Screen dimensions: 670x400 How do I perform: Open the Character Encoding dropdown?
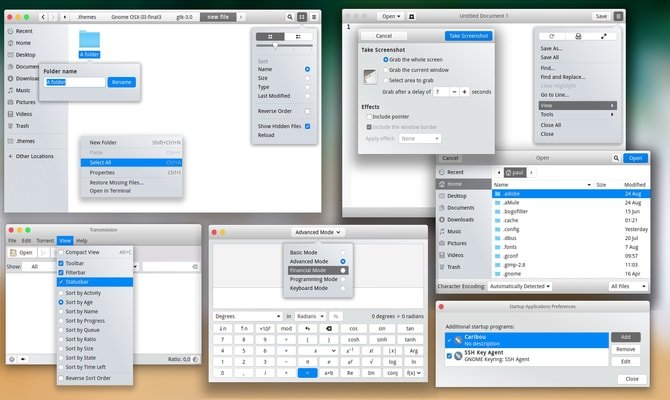pyautogui.click(x=520, y=286)
